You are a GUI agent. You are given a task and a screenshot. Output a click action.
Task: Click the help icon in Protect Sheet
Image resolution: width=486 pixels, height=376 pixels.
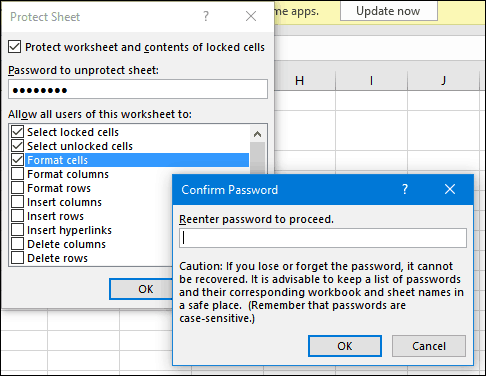click(x=206, y=16)
